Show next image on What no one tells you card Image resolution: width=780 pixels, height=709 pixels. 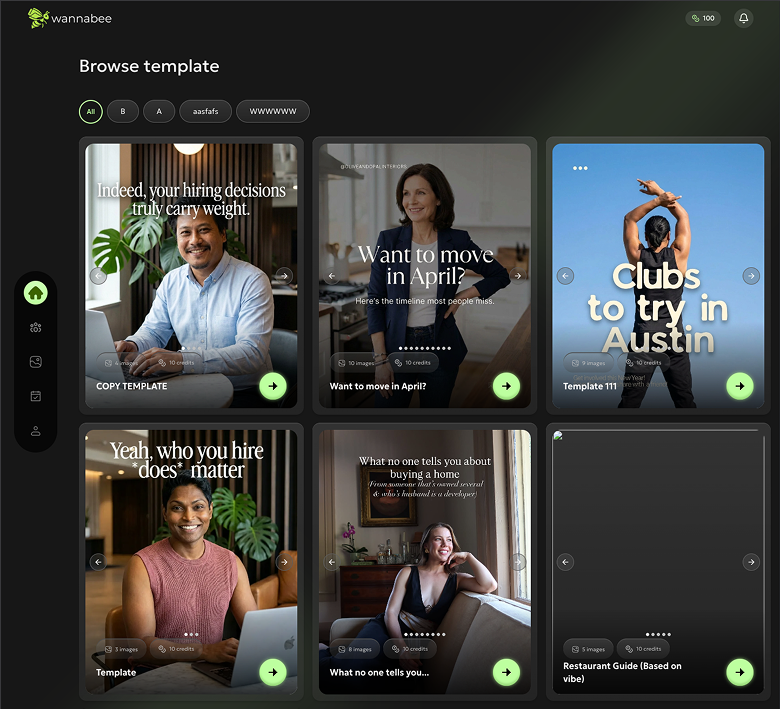[518, 562]
